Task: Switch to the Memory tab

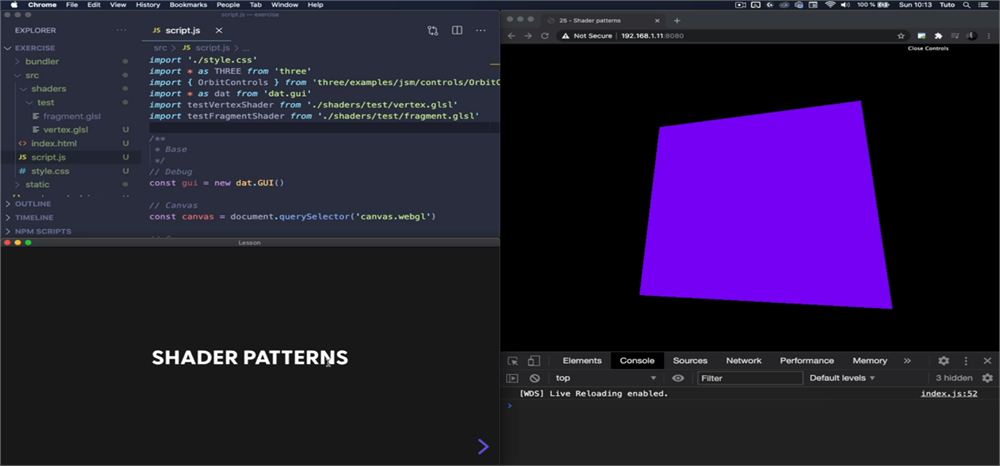Action: pyautogui.click(x=870, y=361)
